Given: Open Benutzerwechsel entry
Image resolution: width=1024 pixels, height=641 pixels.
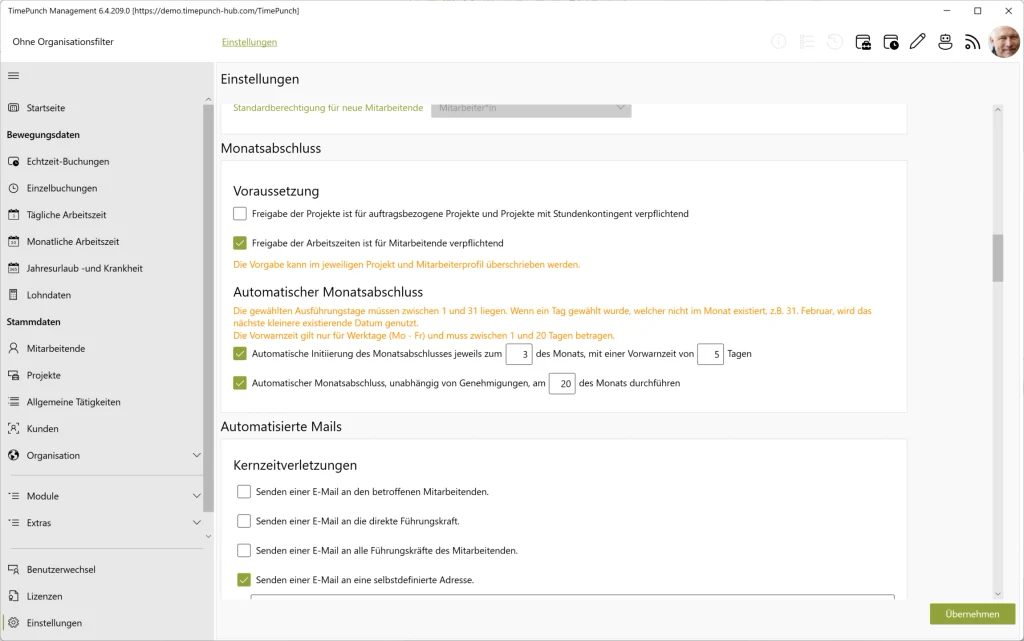Looking at the screenshot, I should coord(61,570).
